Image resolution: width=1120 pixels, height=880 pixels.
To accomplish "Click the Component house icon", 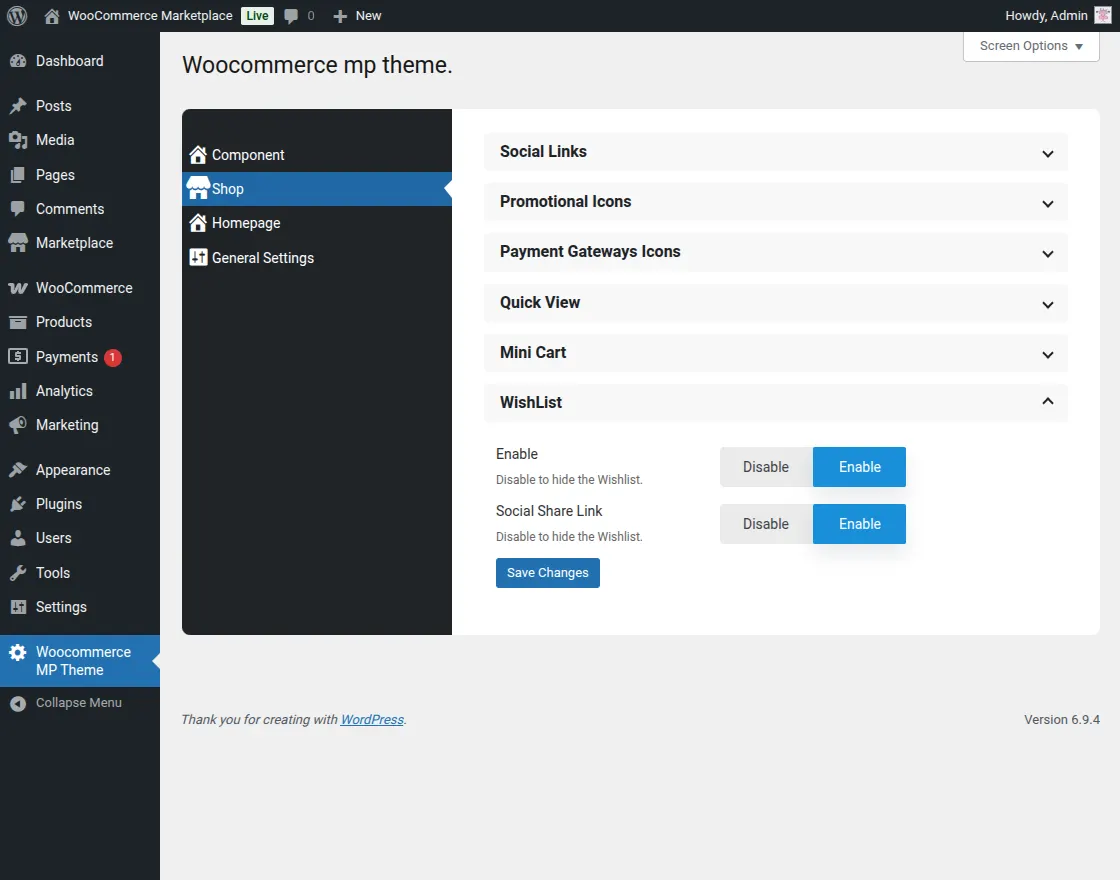I will (x=198, y=155).
